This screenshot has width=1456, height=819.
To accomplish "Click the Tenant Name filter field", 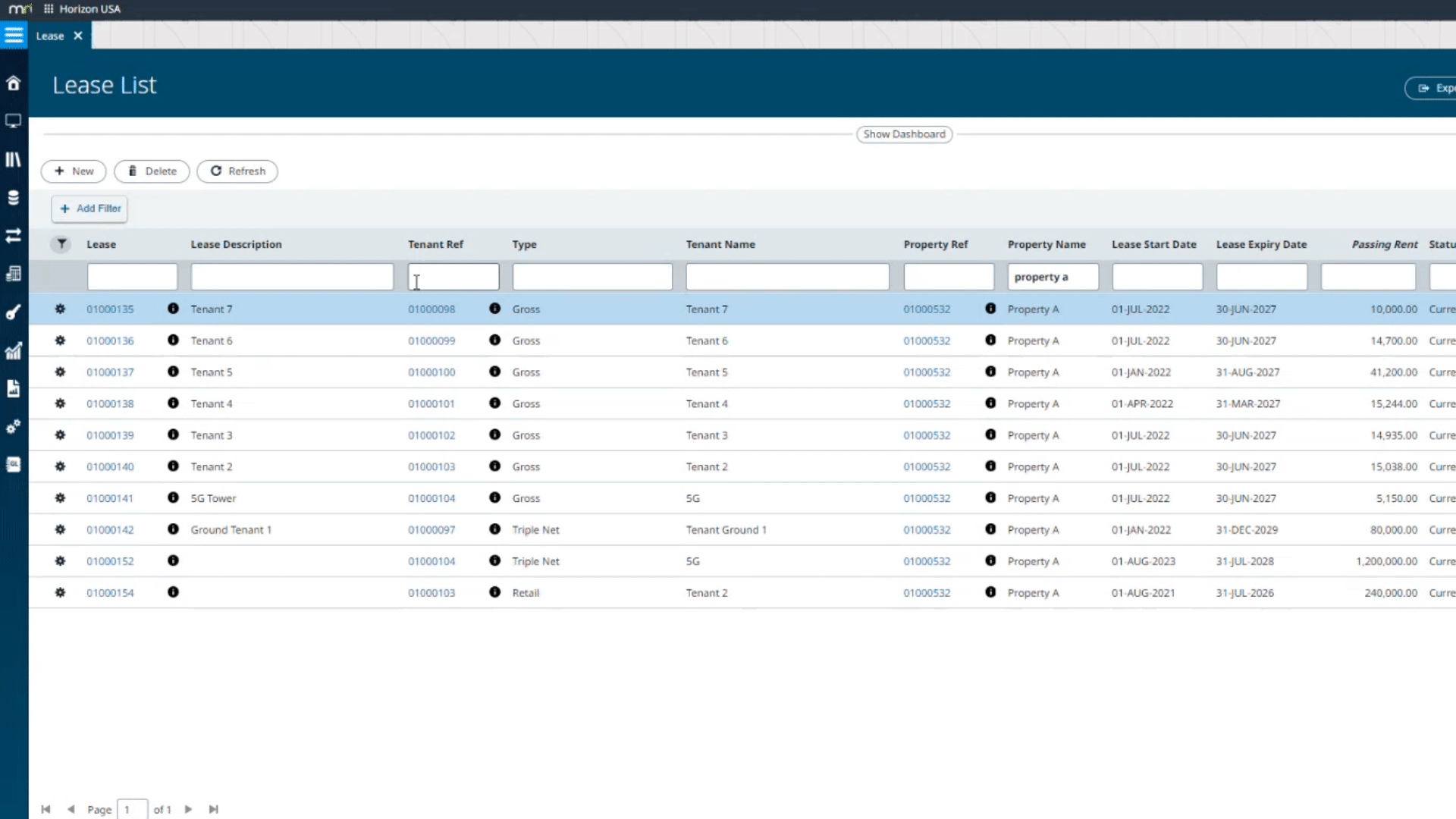I will [787, 277].
